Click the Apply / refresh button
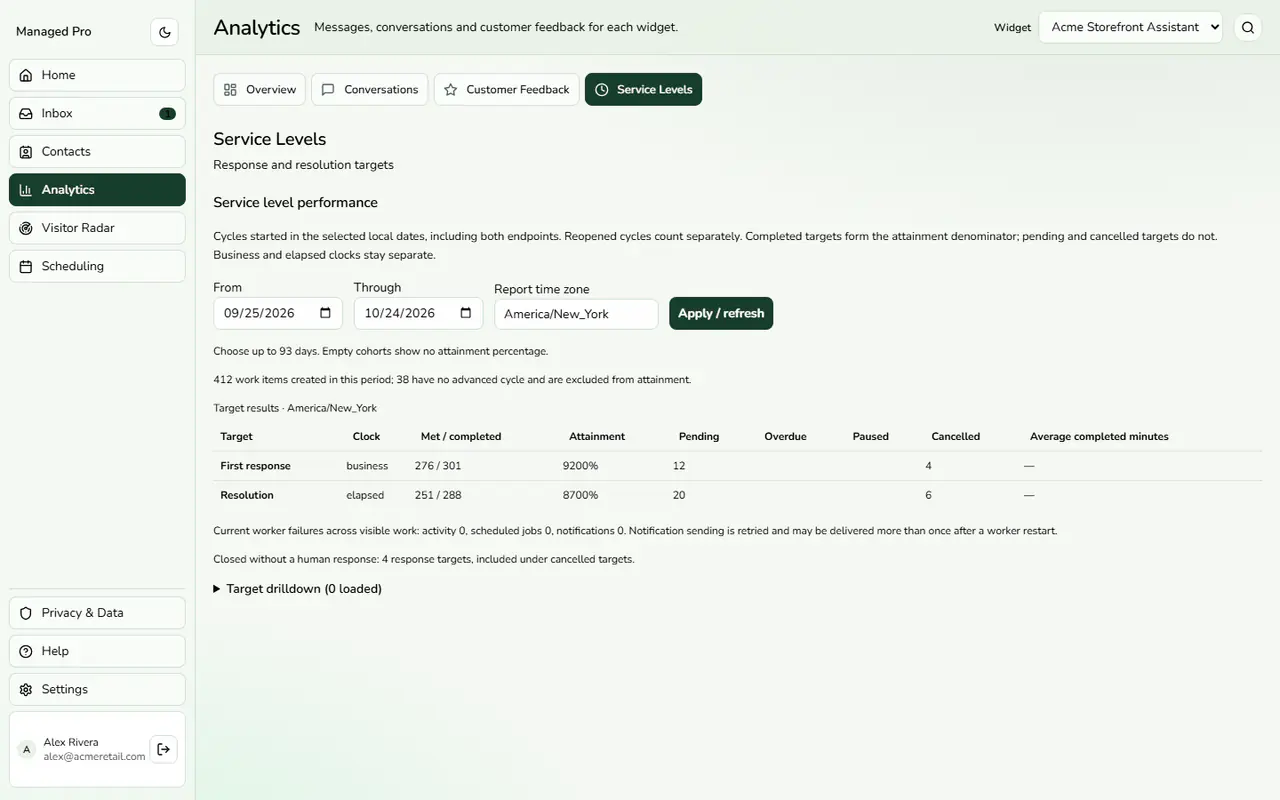Image resolution: width=1280 pixels, height=800 pixels. click(721, 314)
